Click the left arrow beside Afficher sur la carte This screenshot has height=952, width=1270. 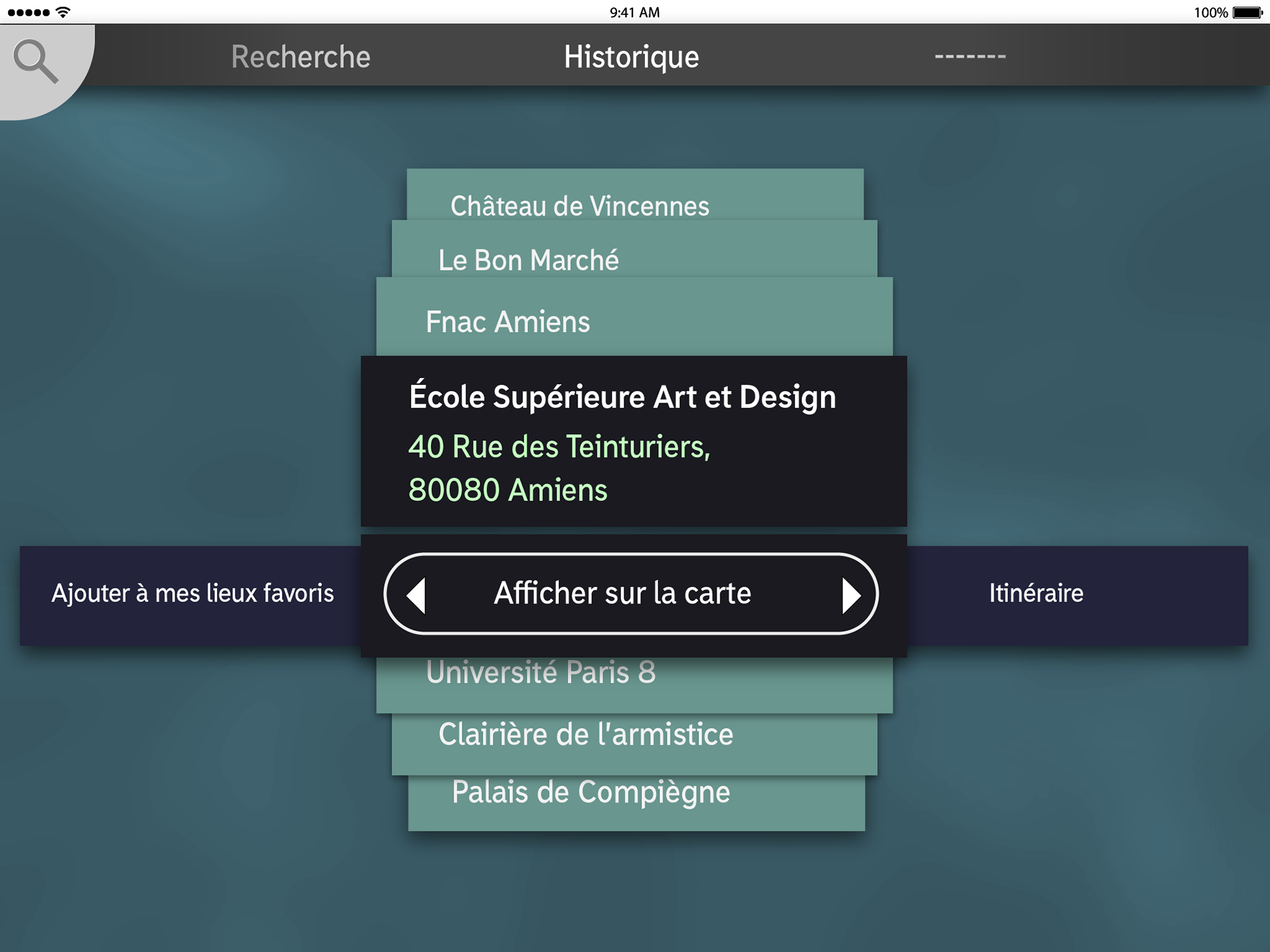[x=416, y=595]
